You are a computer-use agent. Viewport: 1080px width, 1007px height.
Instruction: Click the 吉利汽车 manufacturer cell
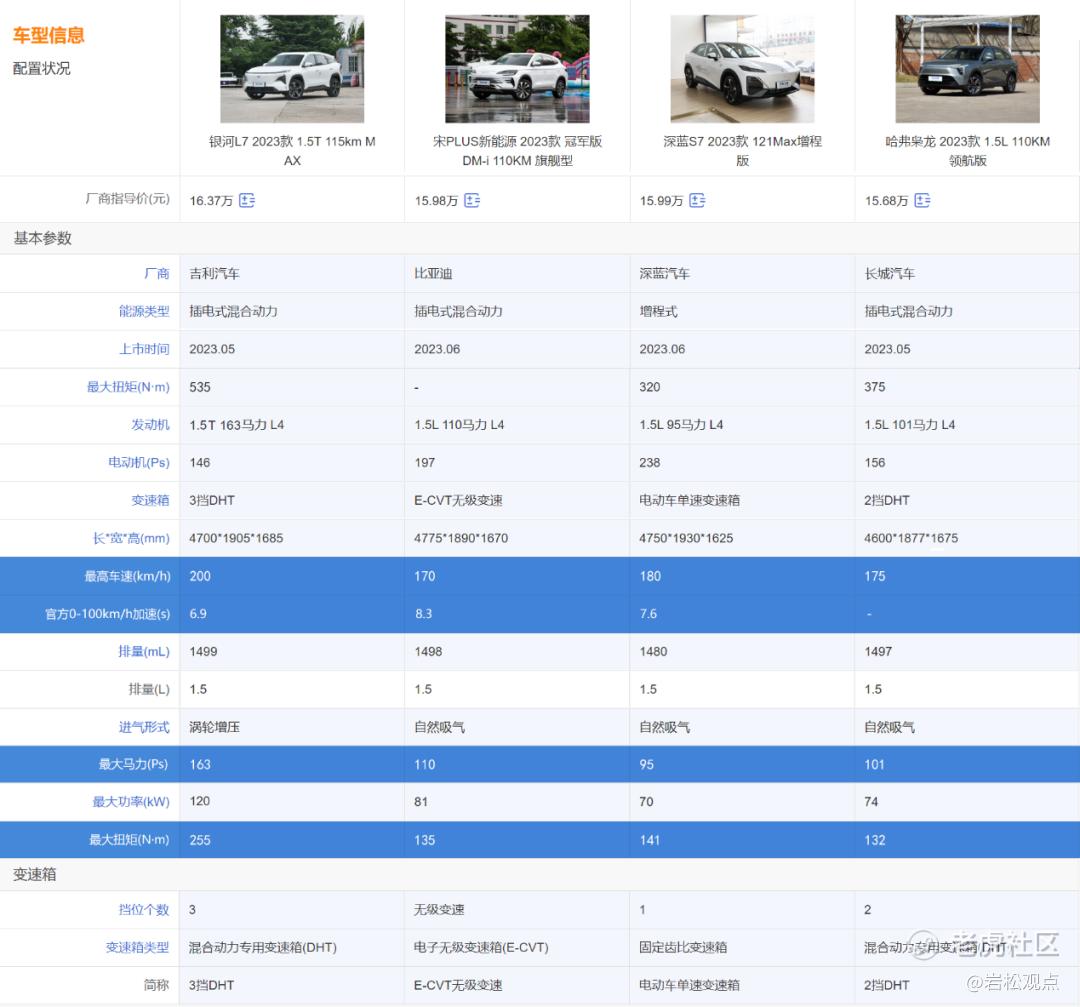[x=214, y=273]
